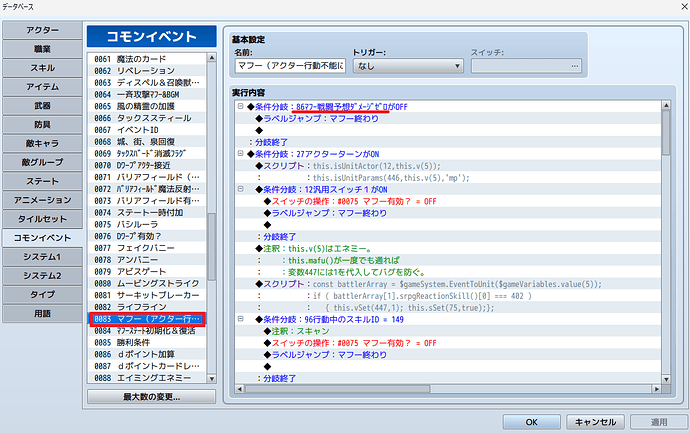
Task: Select the first ラベルジャンプ:マフー終わり command
Action: coord(448,118)
